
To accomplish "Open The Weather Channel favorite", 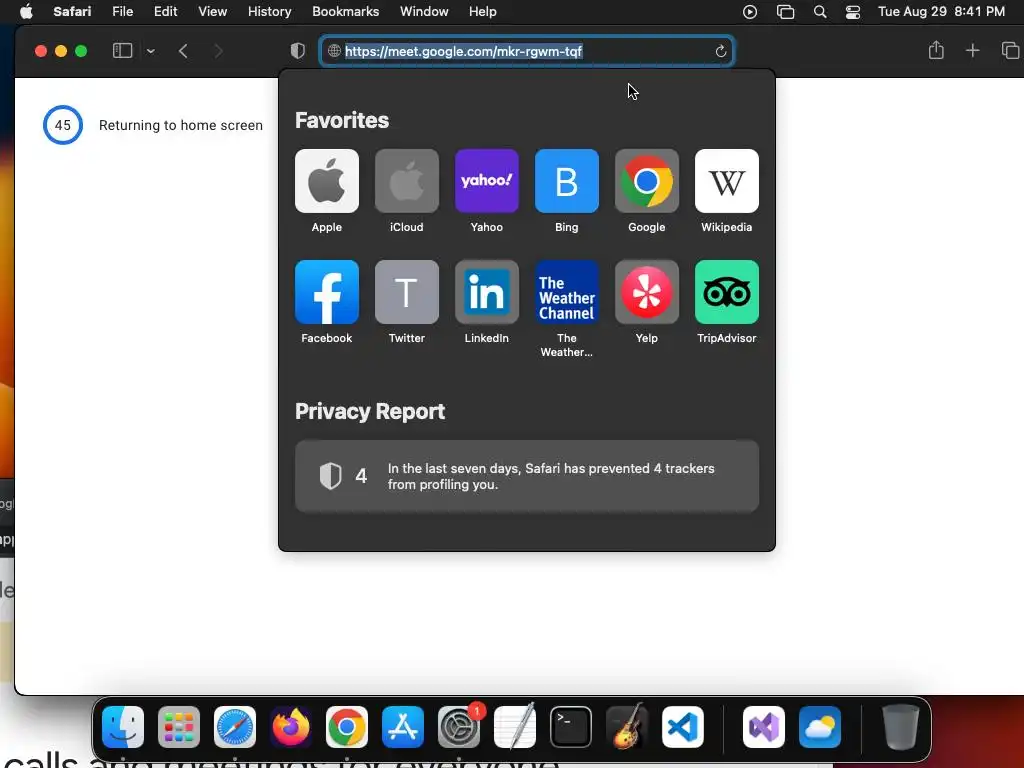I will (x=567, y=292).
